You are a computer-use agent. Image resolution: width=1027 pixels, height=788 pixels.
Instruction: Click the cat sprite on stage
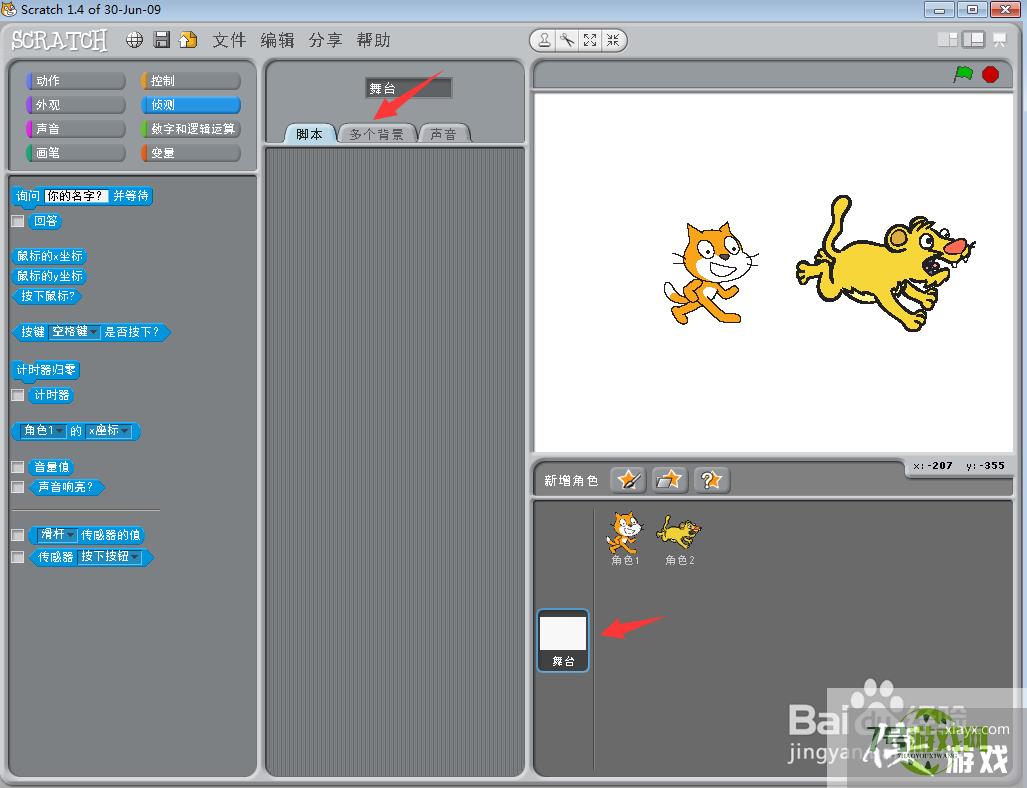[x=711, y=273]
